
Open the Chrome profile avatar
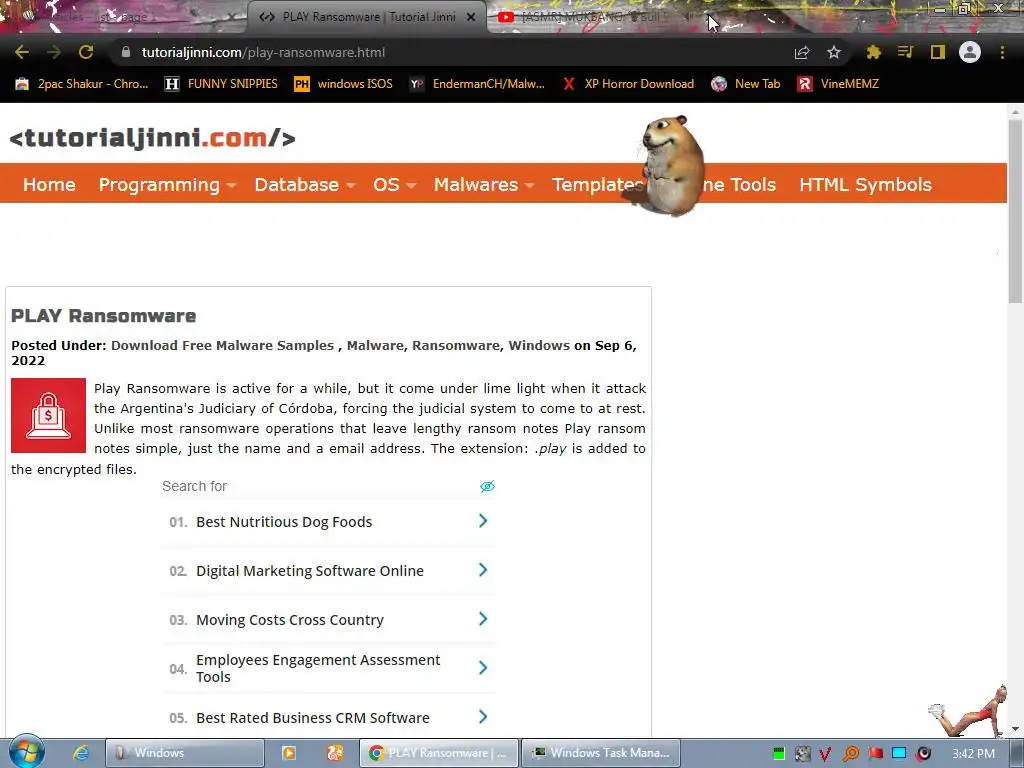coord(970,52)
